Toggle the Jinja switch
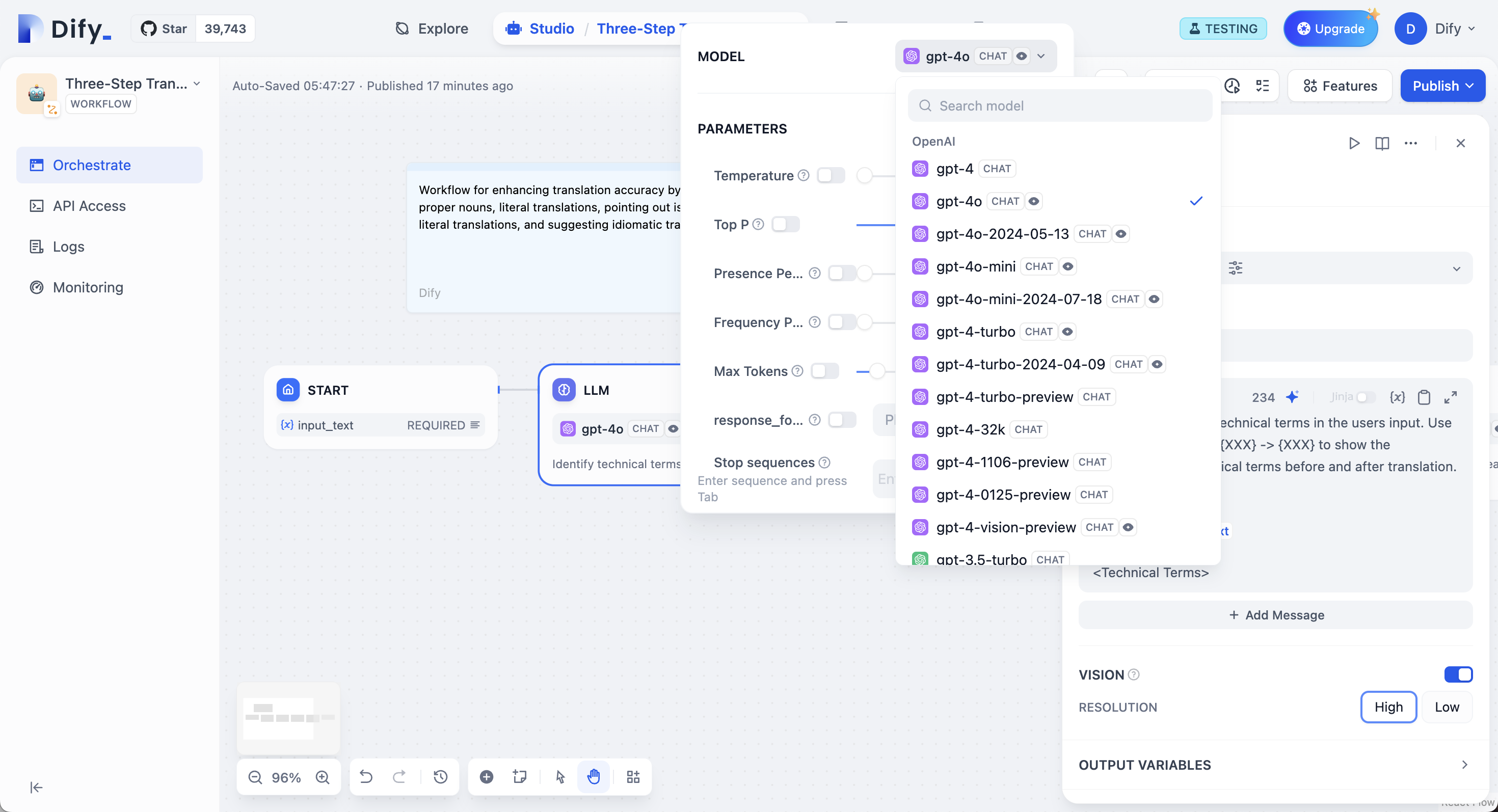The width and height of the screenshot is (1498, 812). tap(1365, 397)
